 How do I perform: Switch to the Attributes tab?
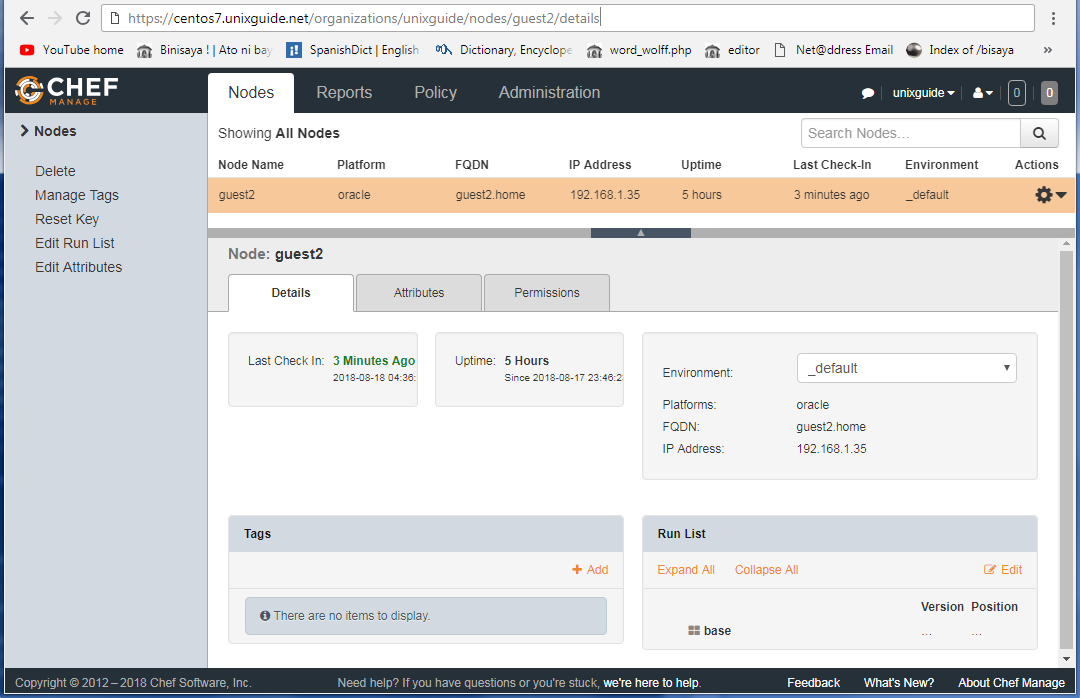pyautogui.click(x=418, y=293)
